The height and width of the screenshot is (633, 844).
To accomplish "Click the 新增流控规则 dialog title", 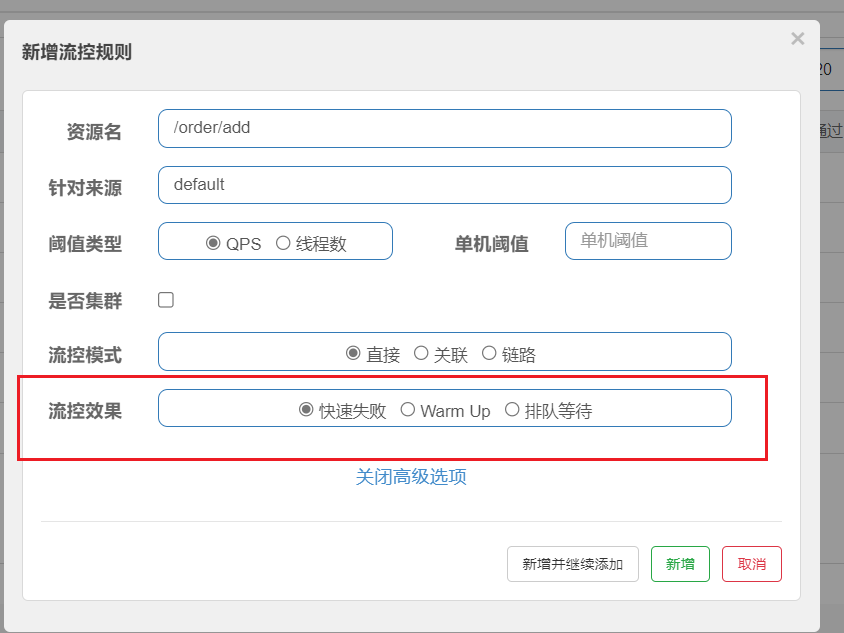I will coord(77,52).
